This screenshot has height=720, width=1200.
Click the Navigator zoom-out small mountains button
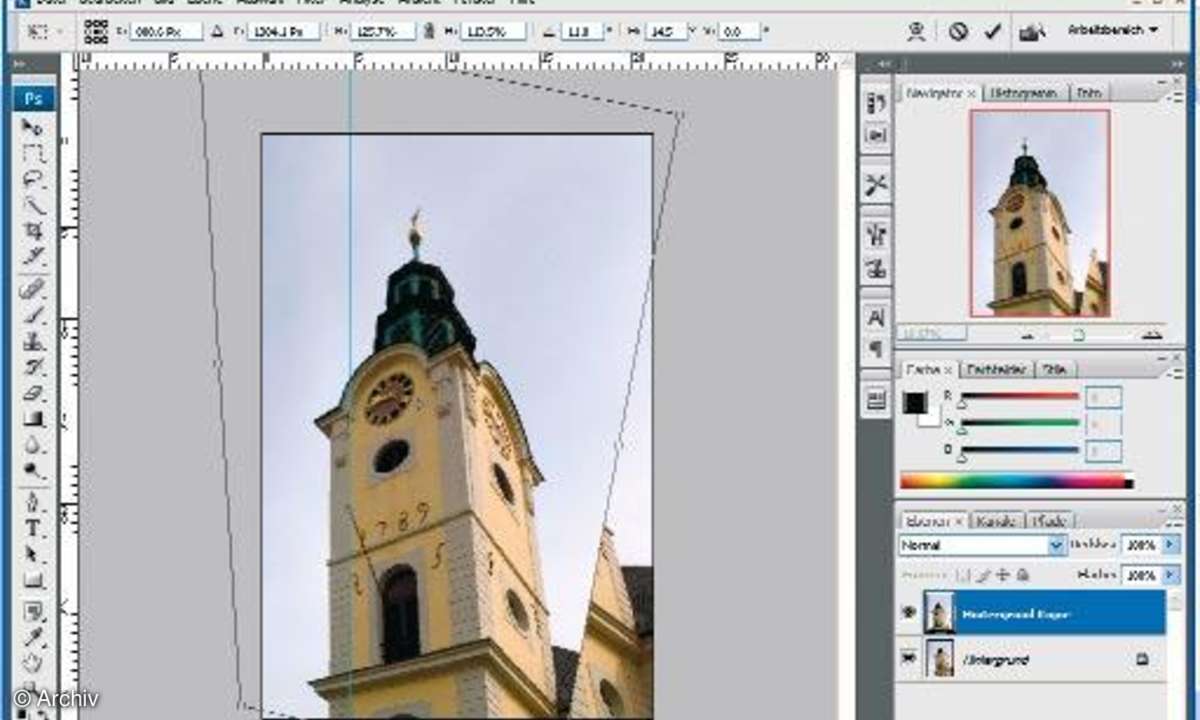[x=1028, y=335]
